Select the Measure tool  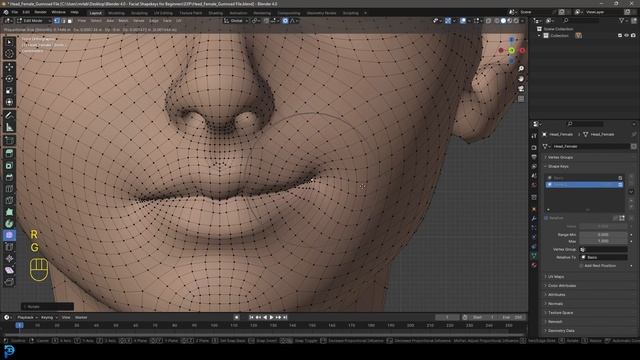pos(9,127)
